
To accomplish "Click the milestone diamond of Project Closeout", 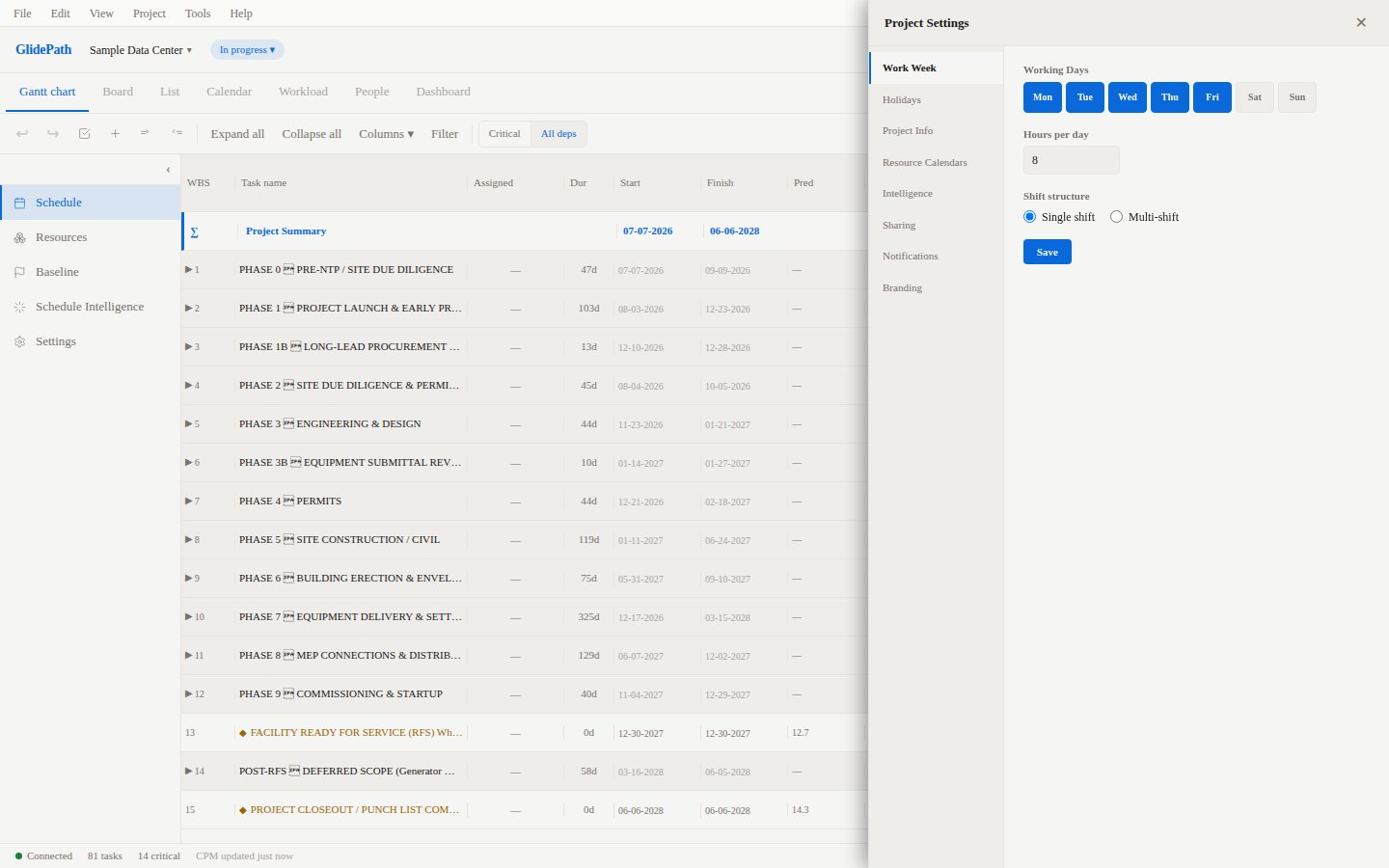I will pos(243,810).
